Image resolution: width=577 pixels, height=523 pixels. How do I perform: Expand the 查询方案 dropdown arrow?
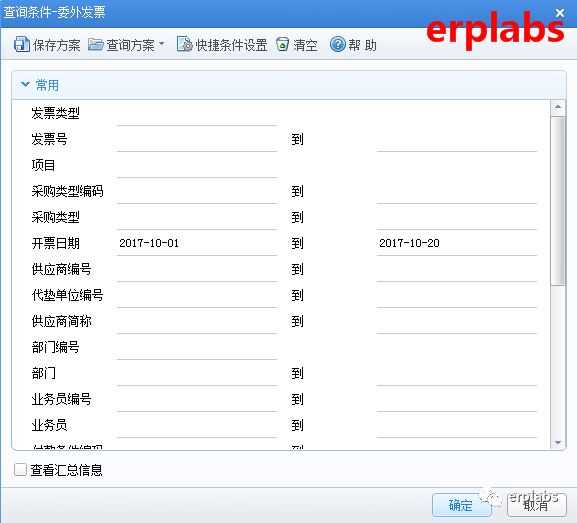(x=162, y=43)
